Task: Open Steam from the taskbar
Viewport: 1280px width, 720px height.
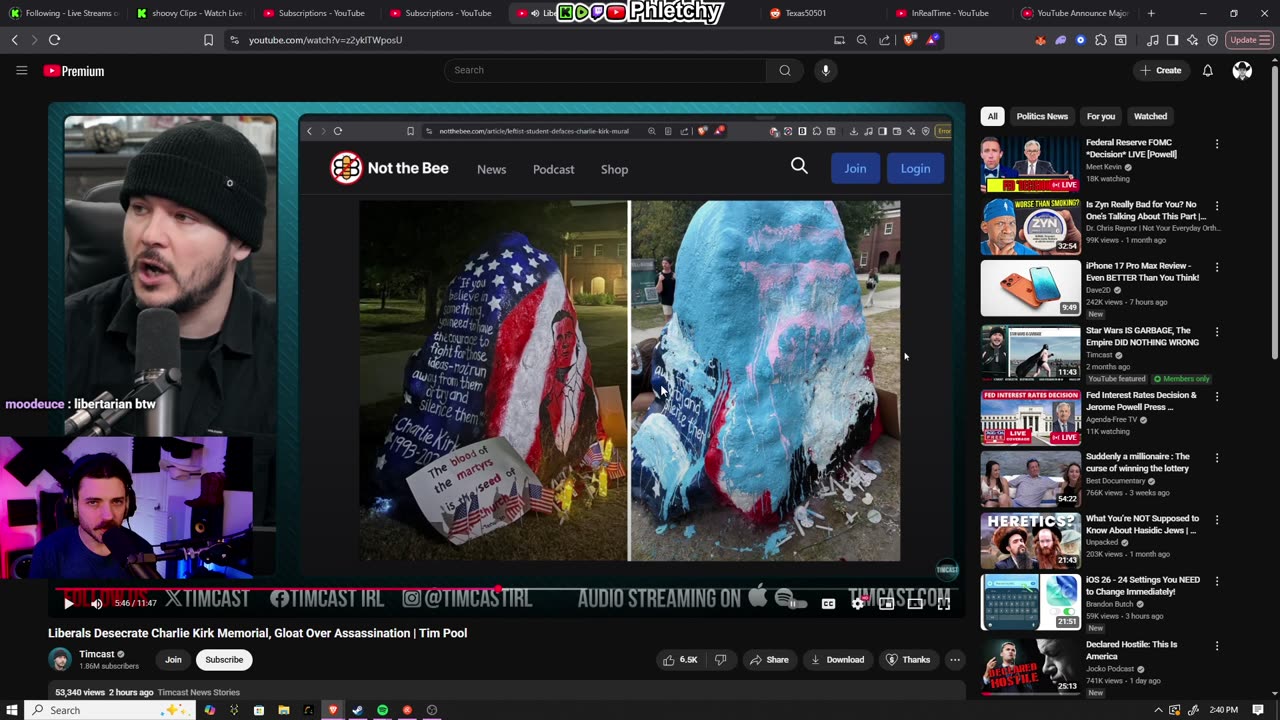Action: [357, 710]
